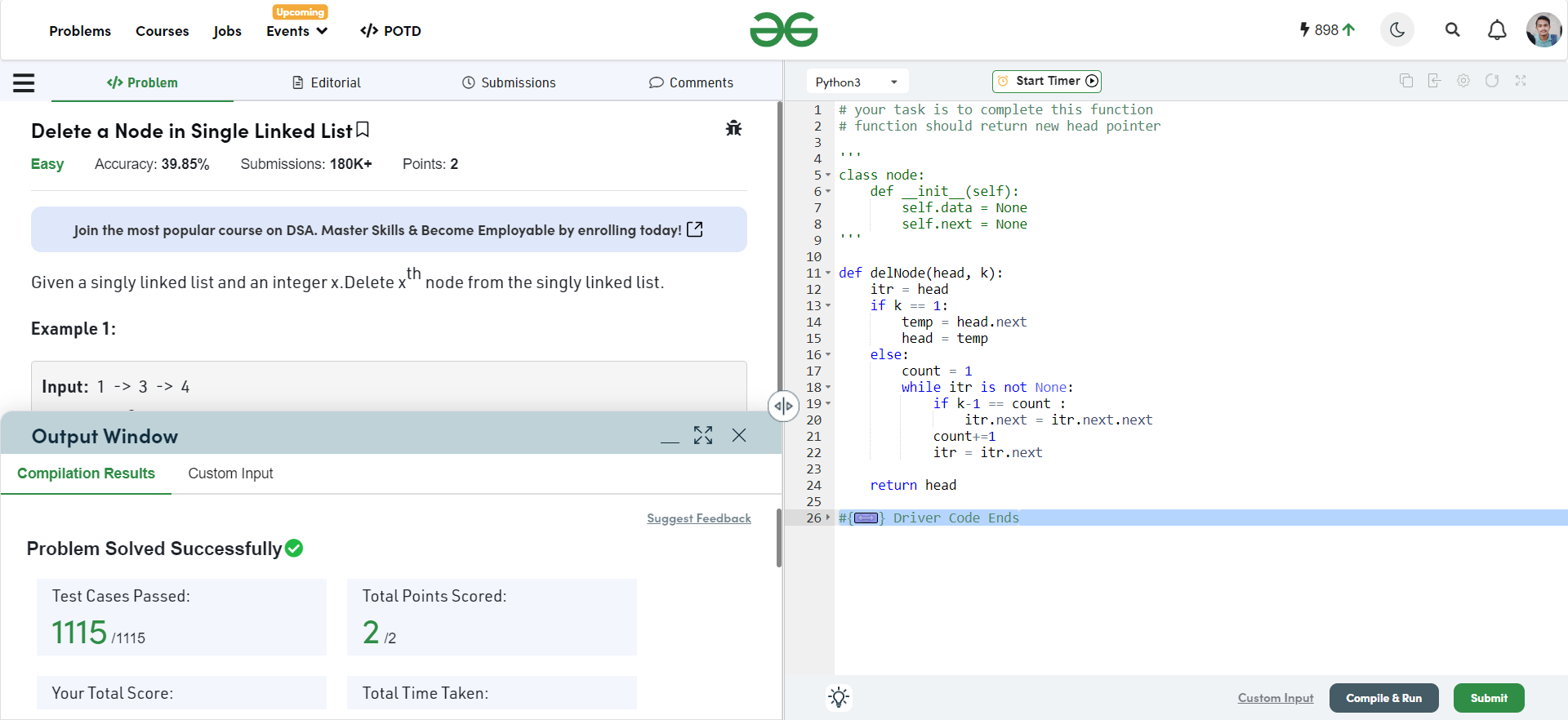Click the DSA course enrollment banner

pos(389,229)
